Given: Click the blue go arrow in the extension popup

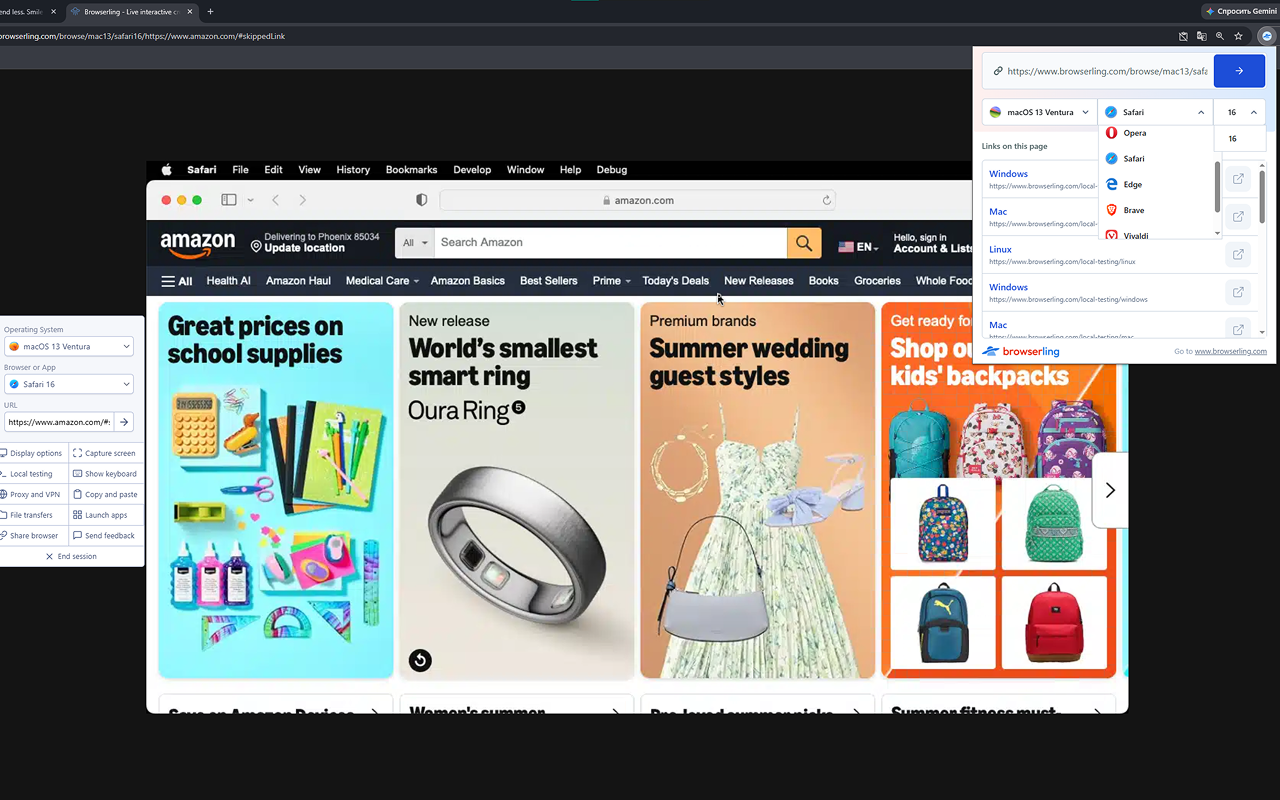Looking at the screenshot, I should (1239, 71).
